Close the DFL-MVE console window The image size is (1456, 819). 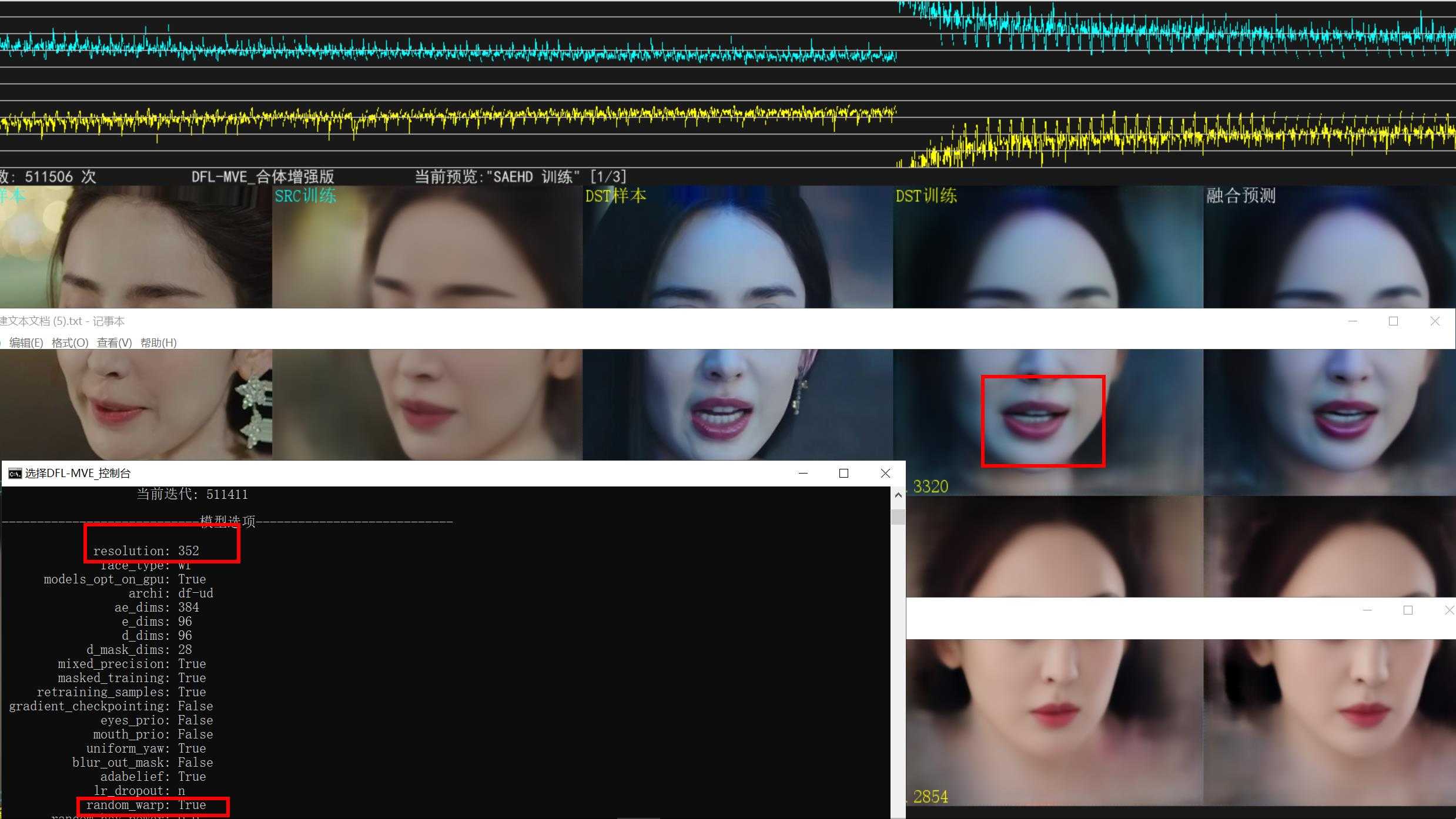(885, 474)
